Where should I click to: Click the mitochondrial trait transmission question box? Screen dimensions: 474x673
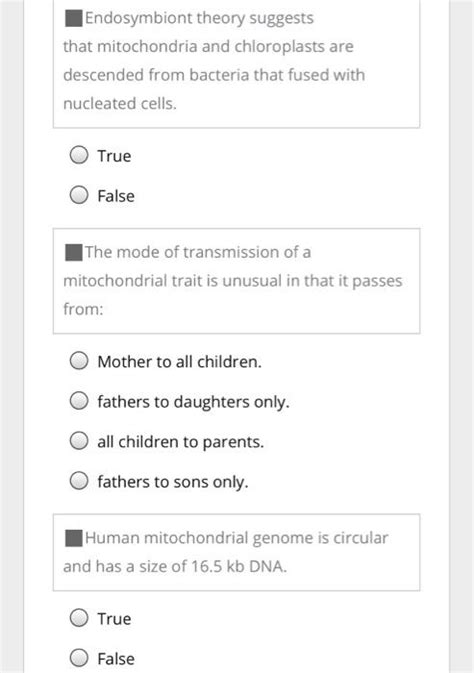(x=237, y=281)
